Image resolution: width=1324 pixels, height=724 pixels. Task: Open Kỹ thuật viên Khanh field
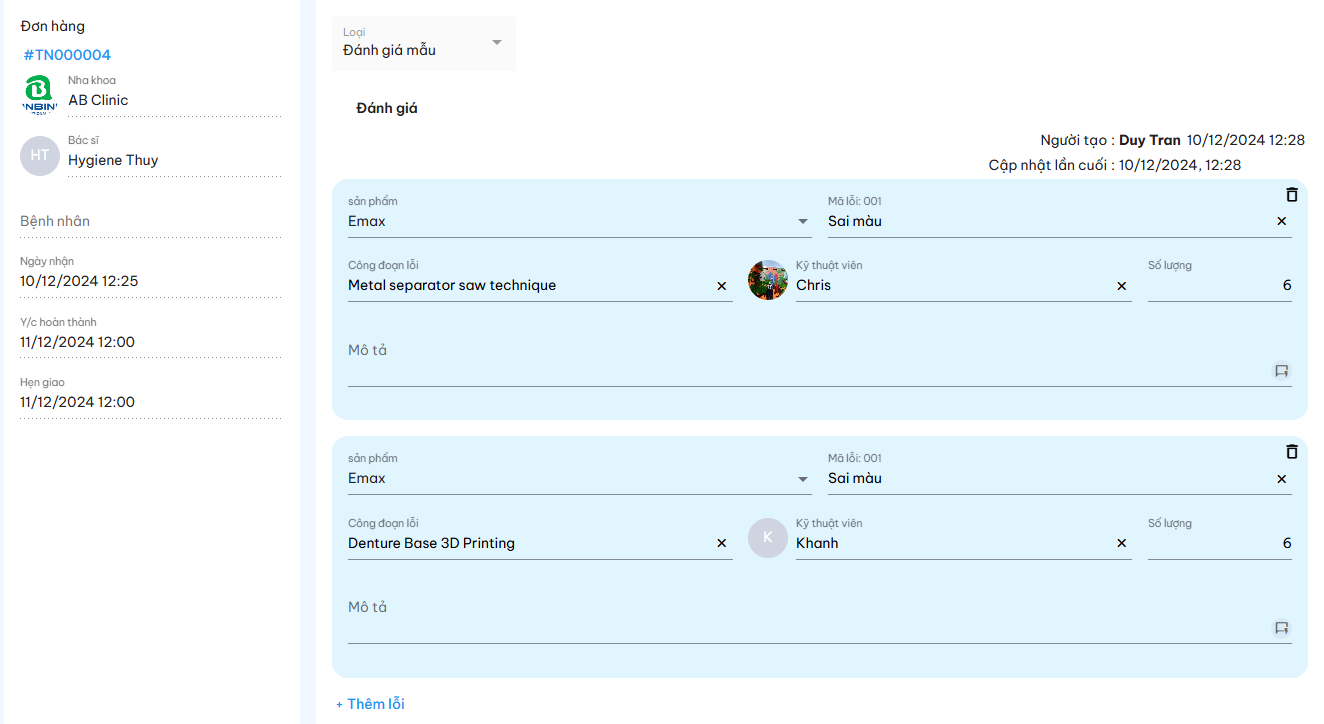click(x=964, y=536)
